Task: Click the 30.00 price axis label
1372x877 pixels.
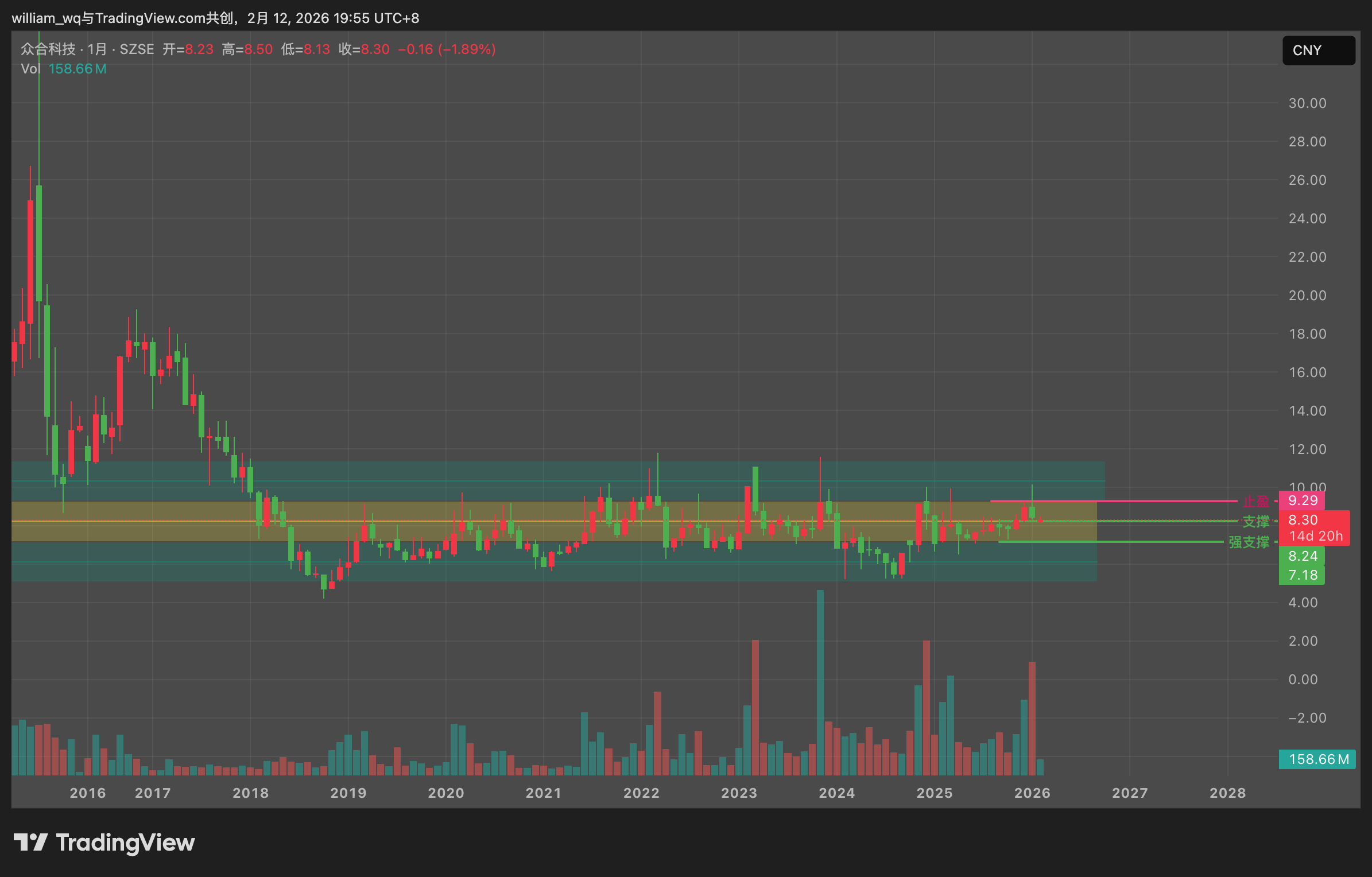Action: tap(1307, 103)
